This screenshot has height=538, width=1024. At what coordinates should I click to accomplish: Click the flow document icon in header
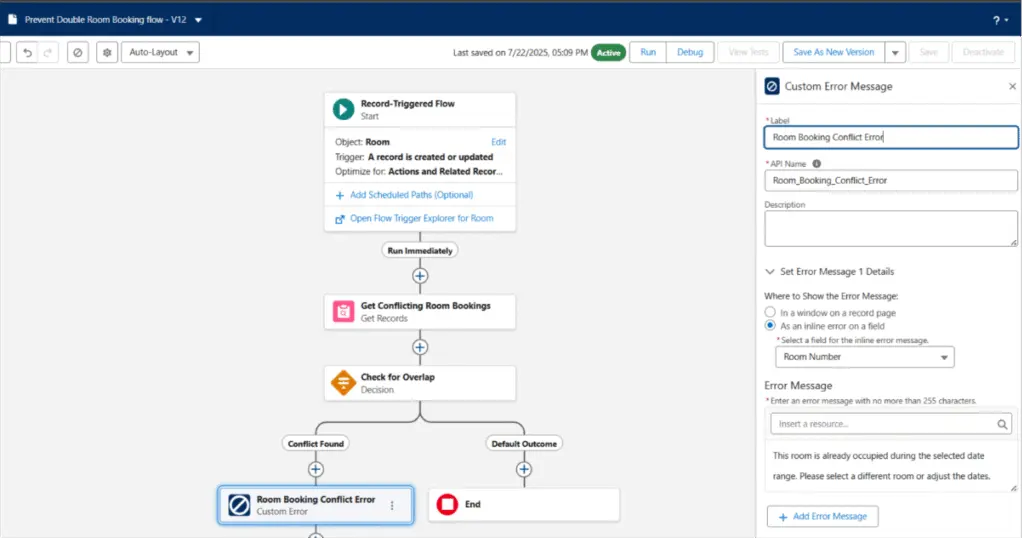(x=12, y=20)
